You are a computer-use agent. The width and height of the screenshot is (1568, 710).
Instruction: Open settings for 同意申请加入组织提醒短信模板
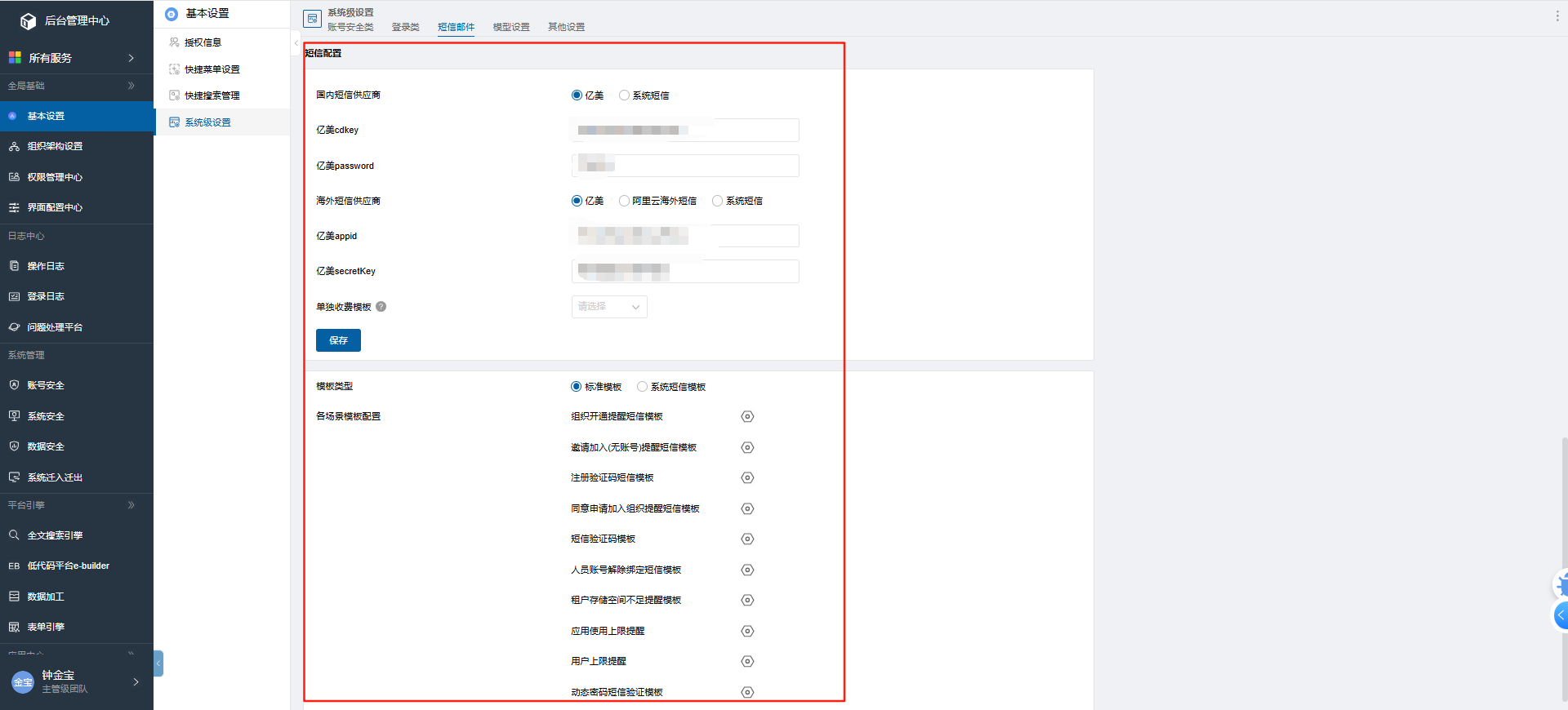[x=747, y=508]
